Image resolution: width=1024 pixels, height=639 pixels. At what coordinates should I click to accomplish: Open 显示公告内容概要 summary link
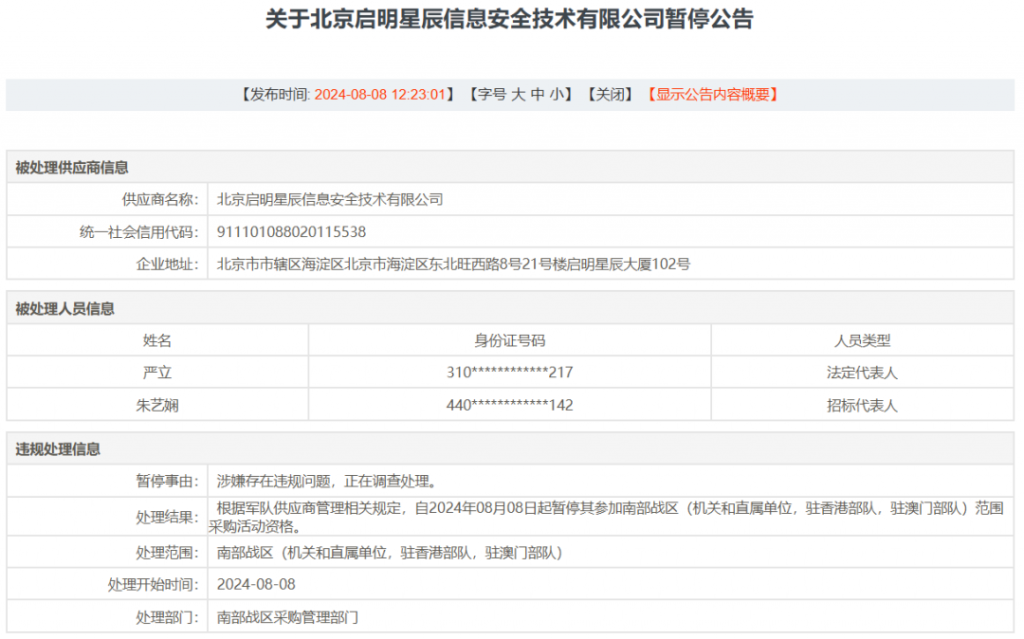coord(712,95)
